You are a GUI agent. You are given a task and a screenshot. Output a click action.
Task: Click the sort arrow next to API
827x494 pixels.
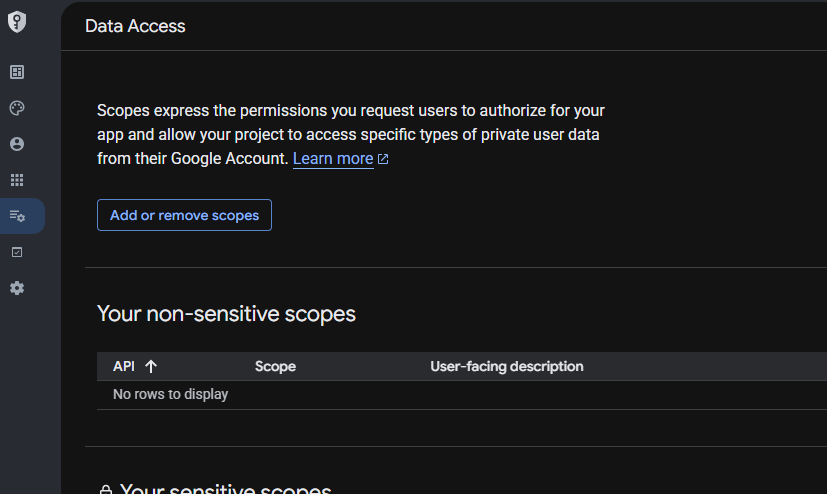[151, 366]
